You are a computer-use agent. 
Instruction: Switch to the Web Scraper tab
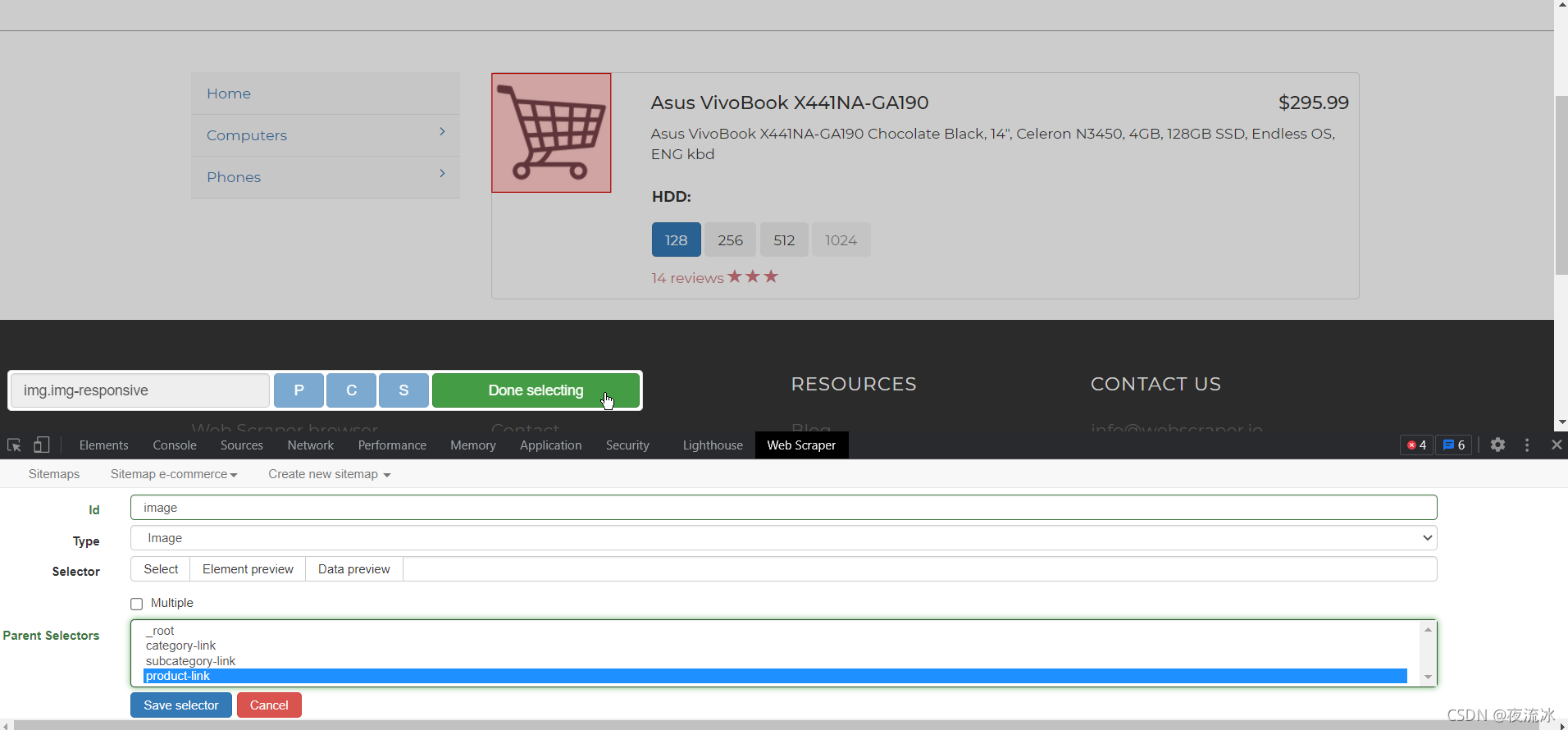(801, 445)
